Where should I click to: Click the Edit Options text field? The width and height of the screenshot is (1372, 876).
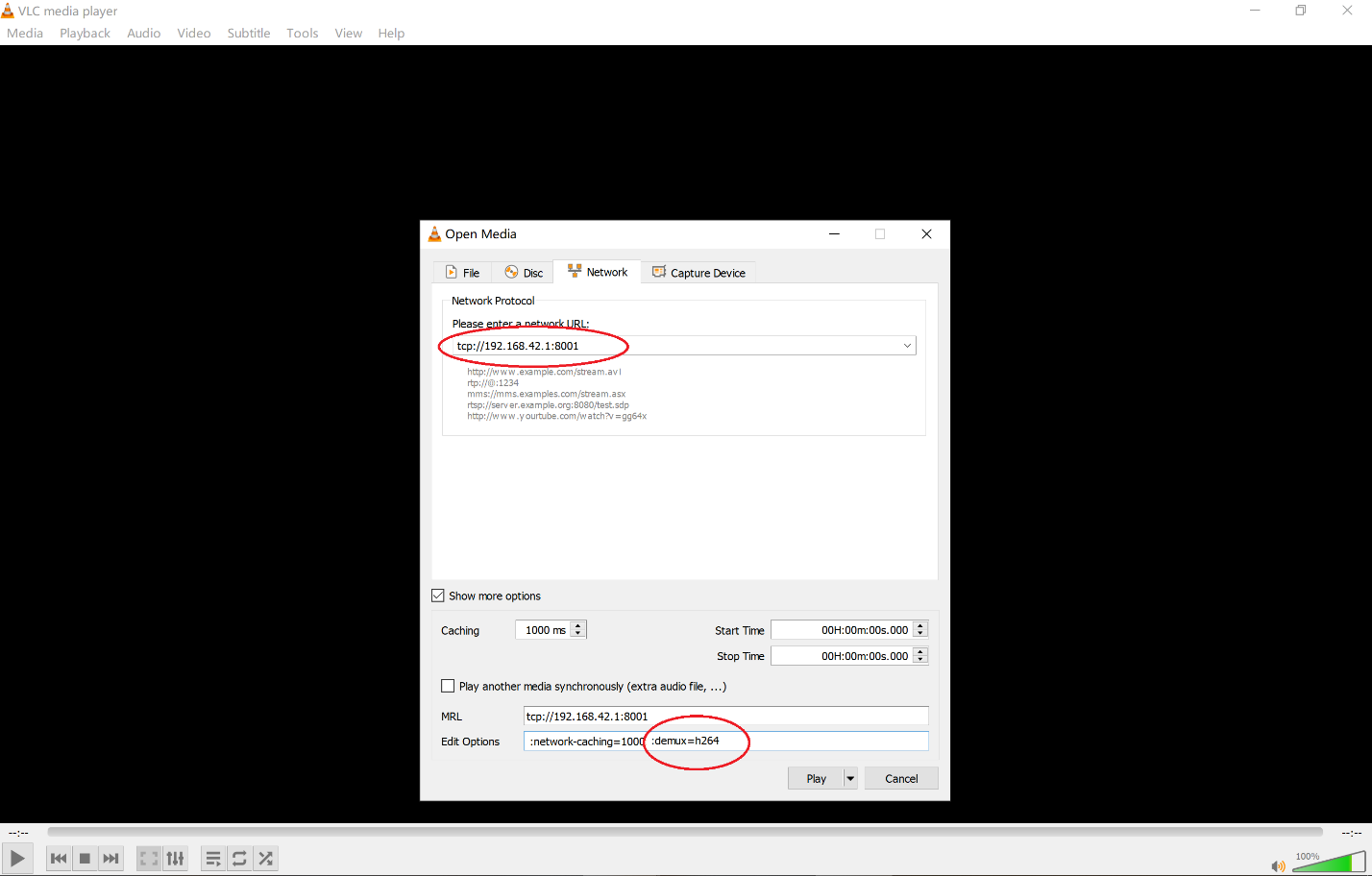726,741
